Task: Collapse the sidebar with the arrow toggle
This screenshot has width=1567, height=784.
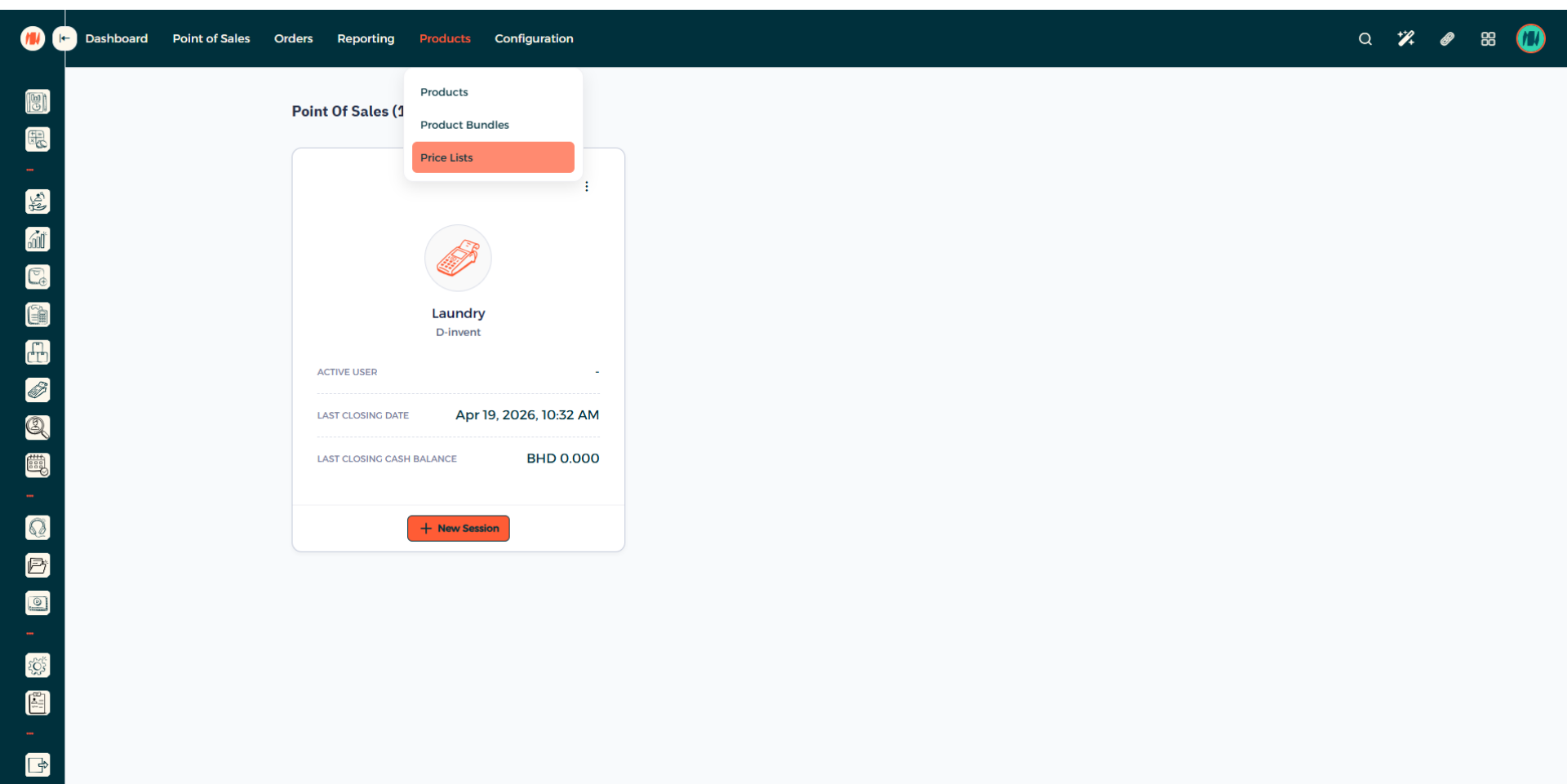Action: click(x=64, y=38)
